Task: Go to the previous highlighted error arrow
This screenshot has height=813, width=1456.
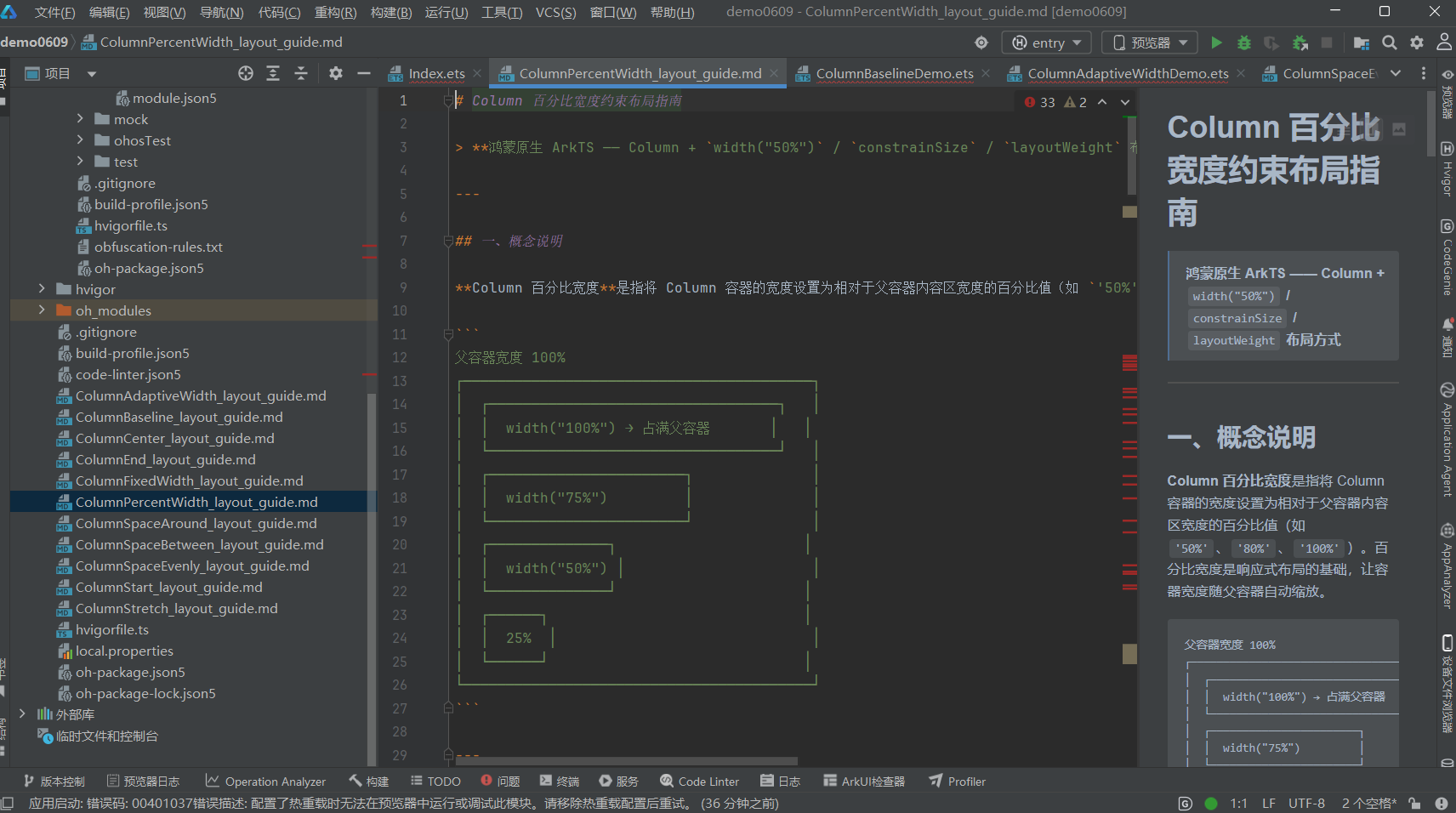Action: pyautogui.click(x=1102, y=102)
